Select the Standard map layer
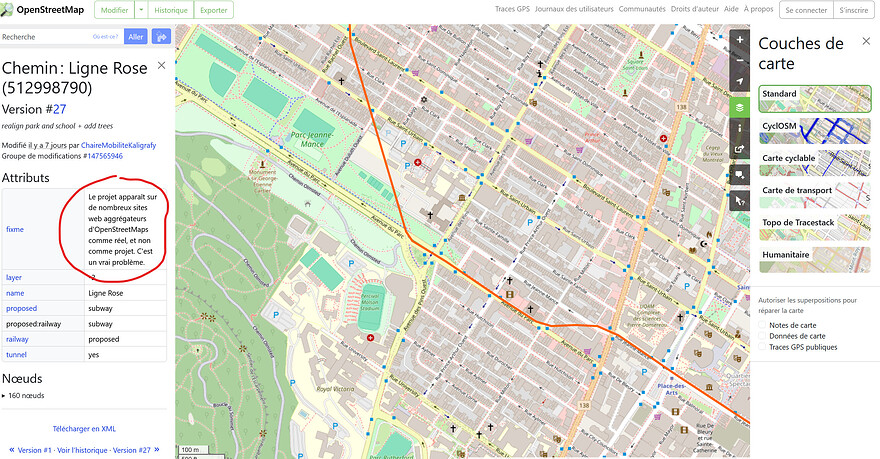The width and height of the screenshot is (880, 459). (815, 99)
